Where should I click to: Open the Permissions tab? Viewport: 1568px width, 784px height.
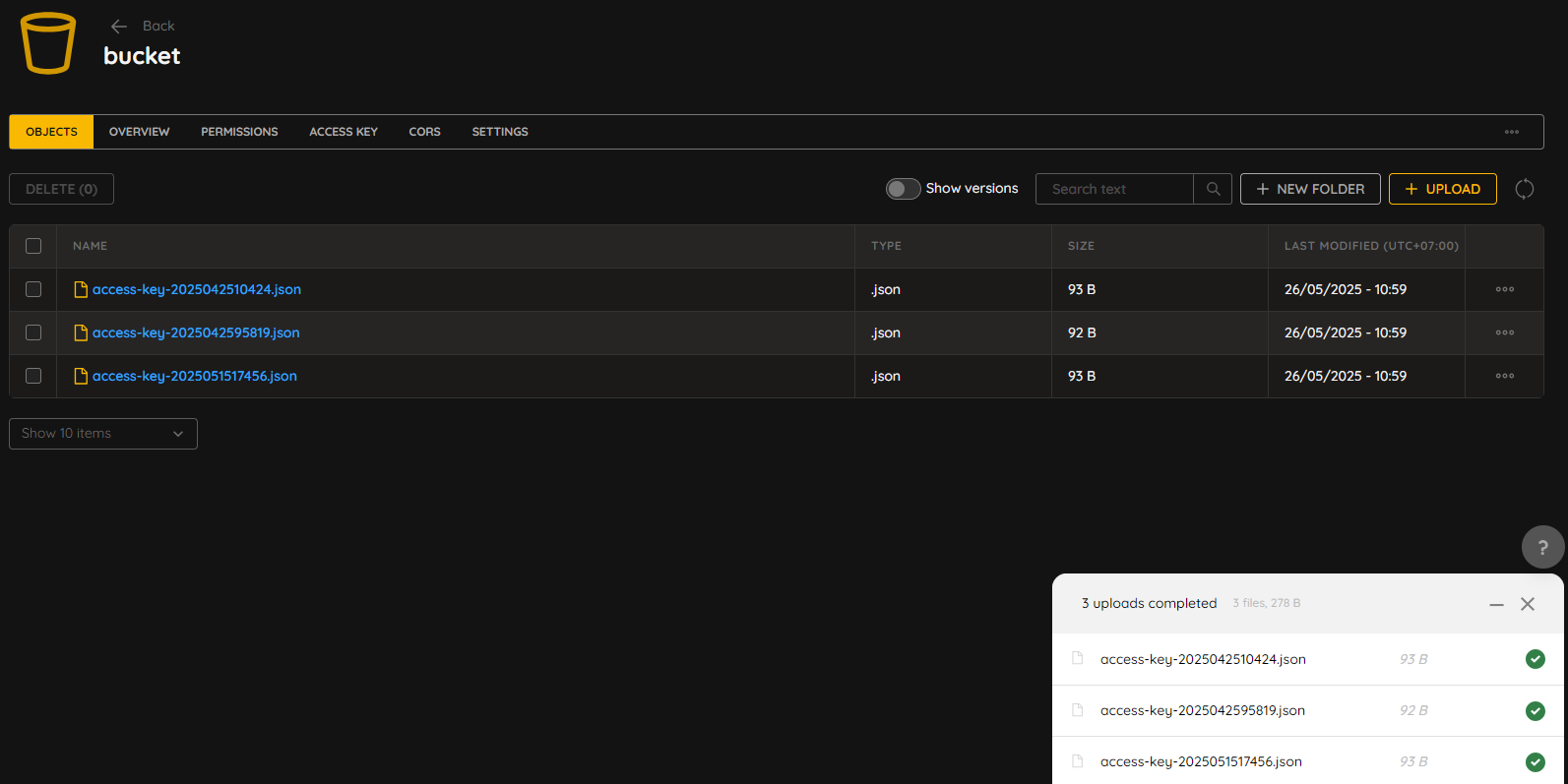(x=239, y=132)
